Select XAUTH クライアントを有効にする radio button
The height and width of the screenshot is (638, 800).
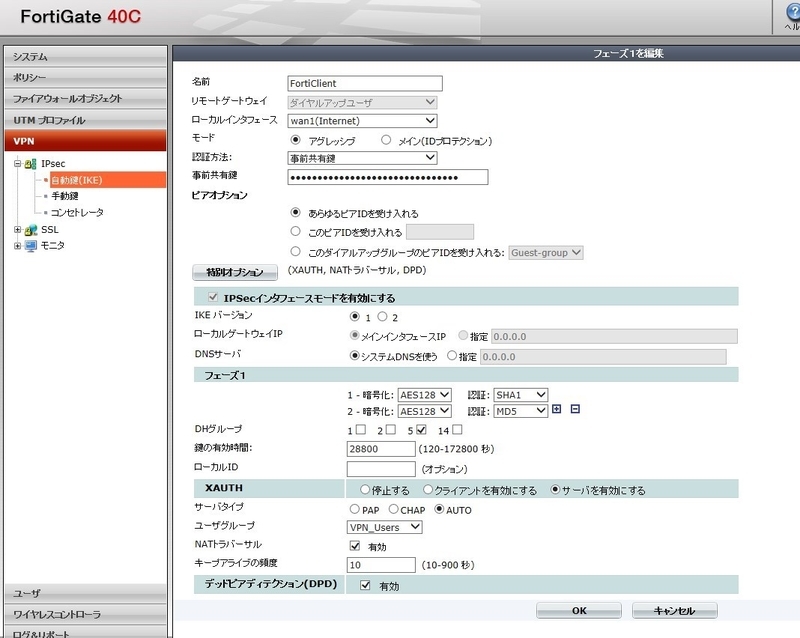click(428, 489)
